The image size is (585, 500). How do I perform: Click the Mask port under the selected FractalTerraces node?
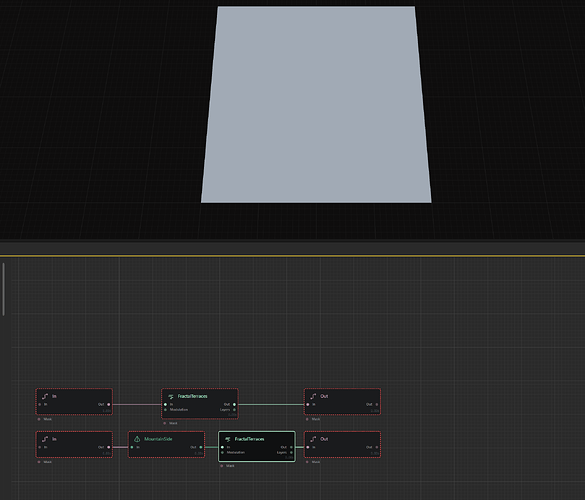[x=222, y=466]
